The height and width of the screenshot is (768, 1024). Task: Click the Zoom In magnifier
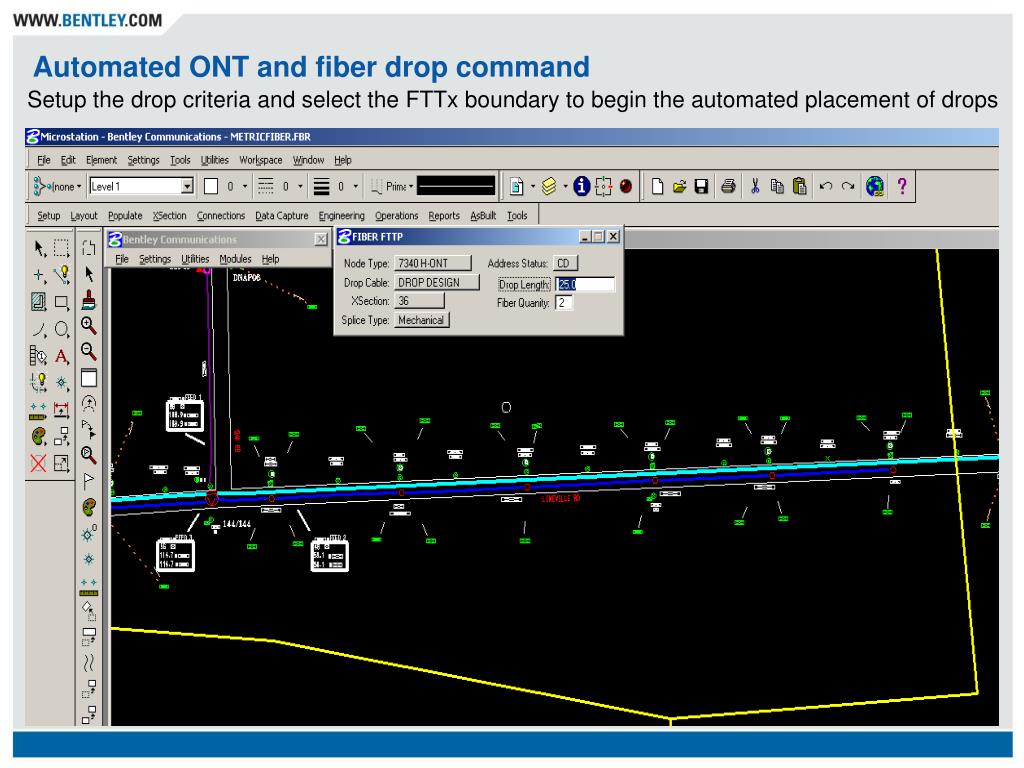[x=89, y=325]
